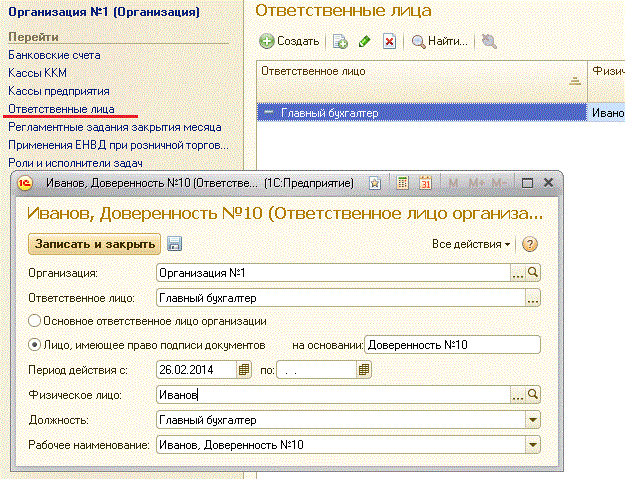625x479 pixels.
Task: Open the 'Все действия' dropdown menu
Action: pyautogui.click(x=472, y=244)
